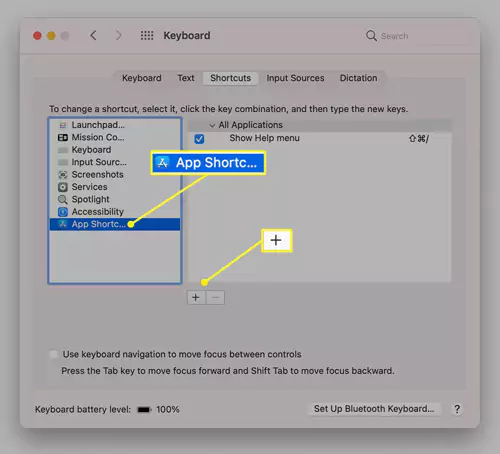Viewport: 500px width, 454px height.
Task: Switch to the Text tab
Action: 186,78
